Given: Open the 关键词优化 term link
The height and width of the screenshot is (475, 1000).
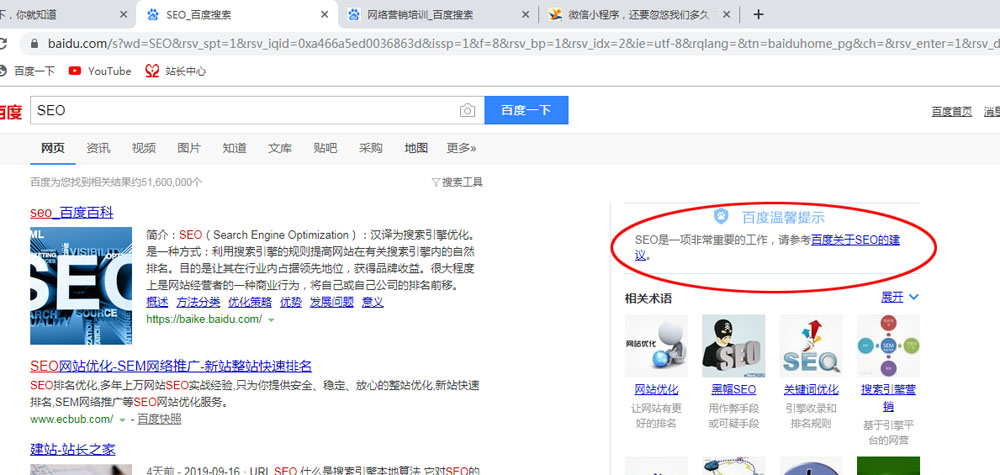Looking at the screenshot, I should pyautogui.click(x=811, y=390).
